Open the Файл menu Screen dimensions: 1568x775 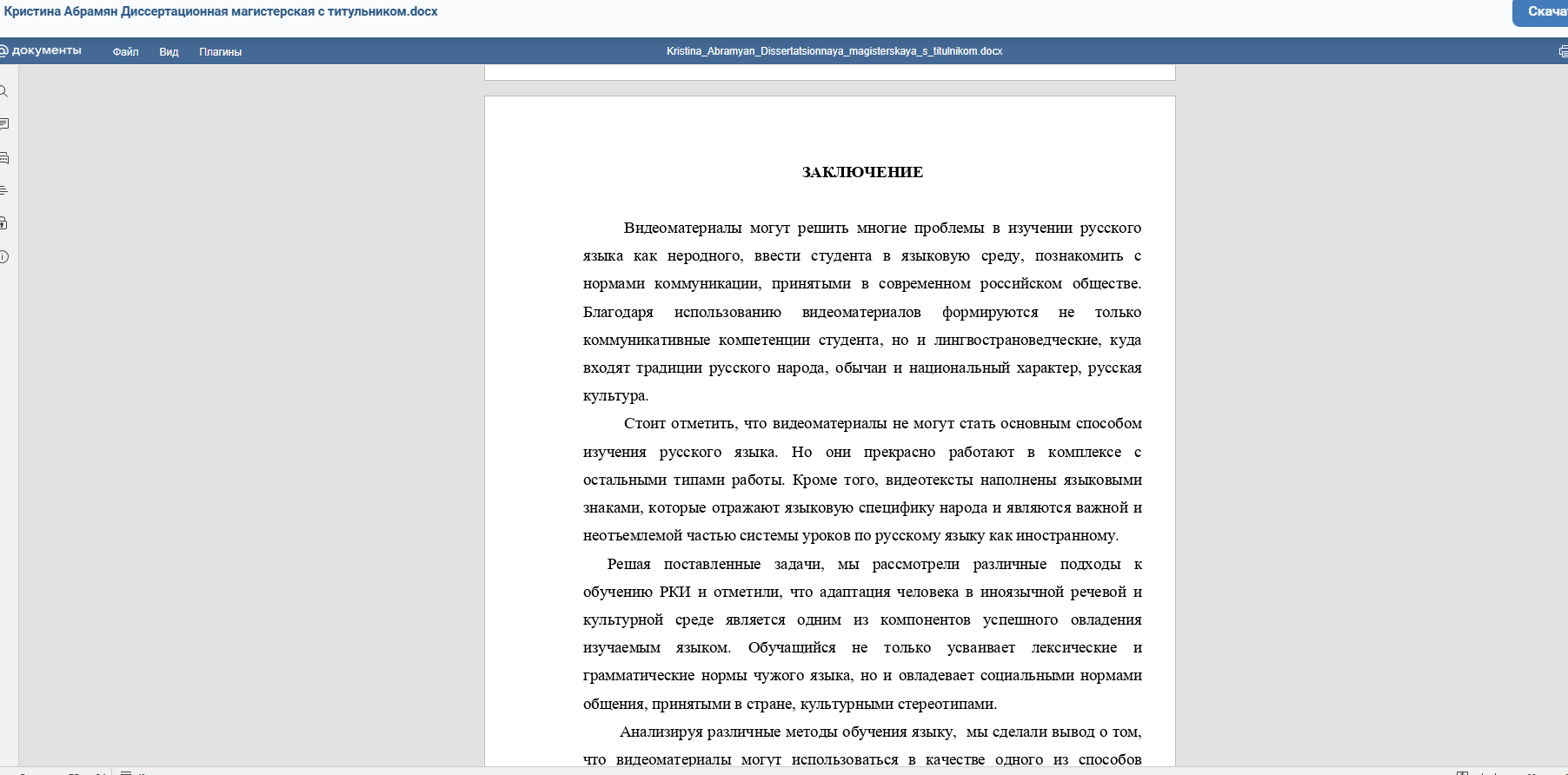pos(125,52)
